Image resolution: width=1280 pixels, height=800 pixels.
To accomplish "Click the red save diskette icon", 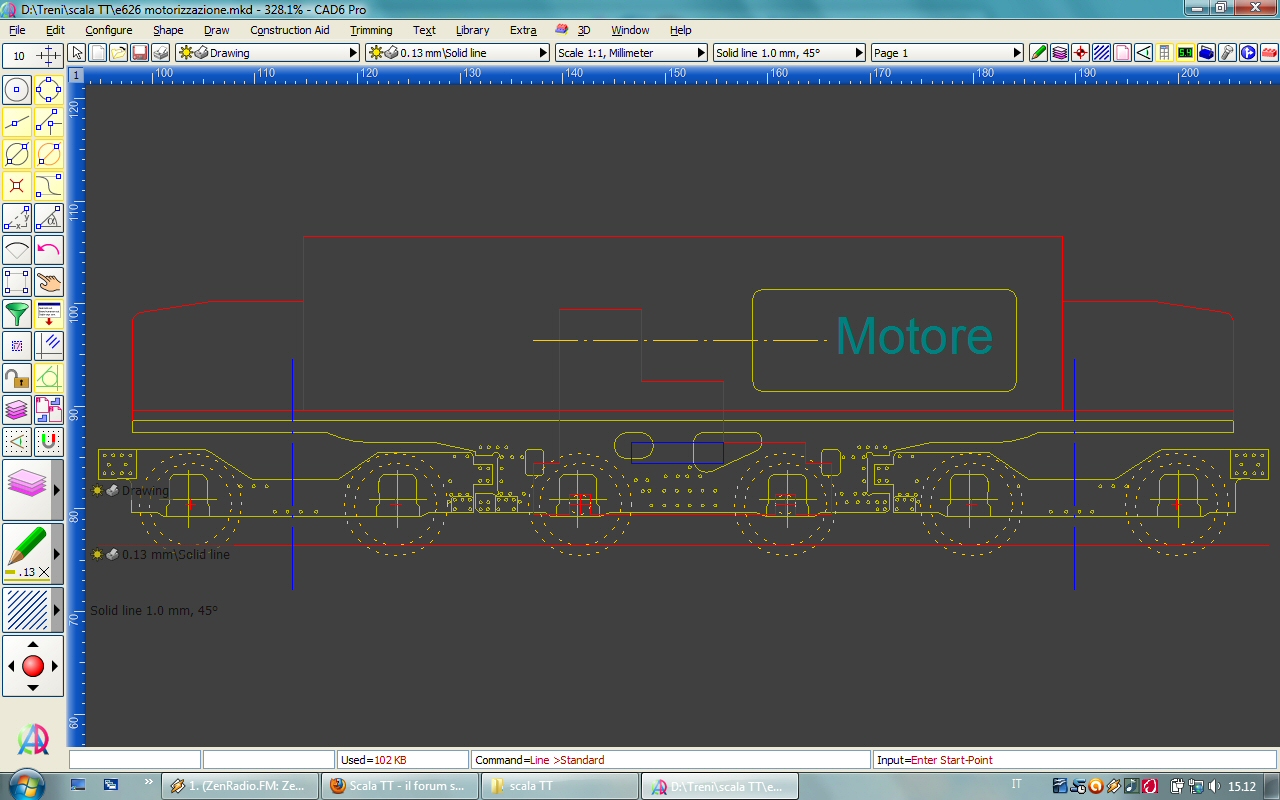I will pos(140,53).
